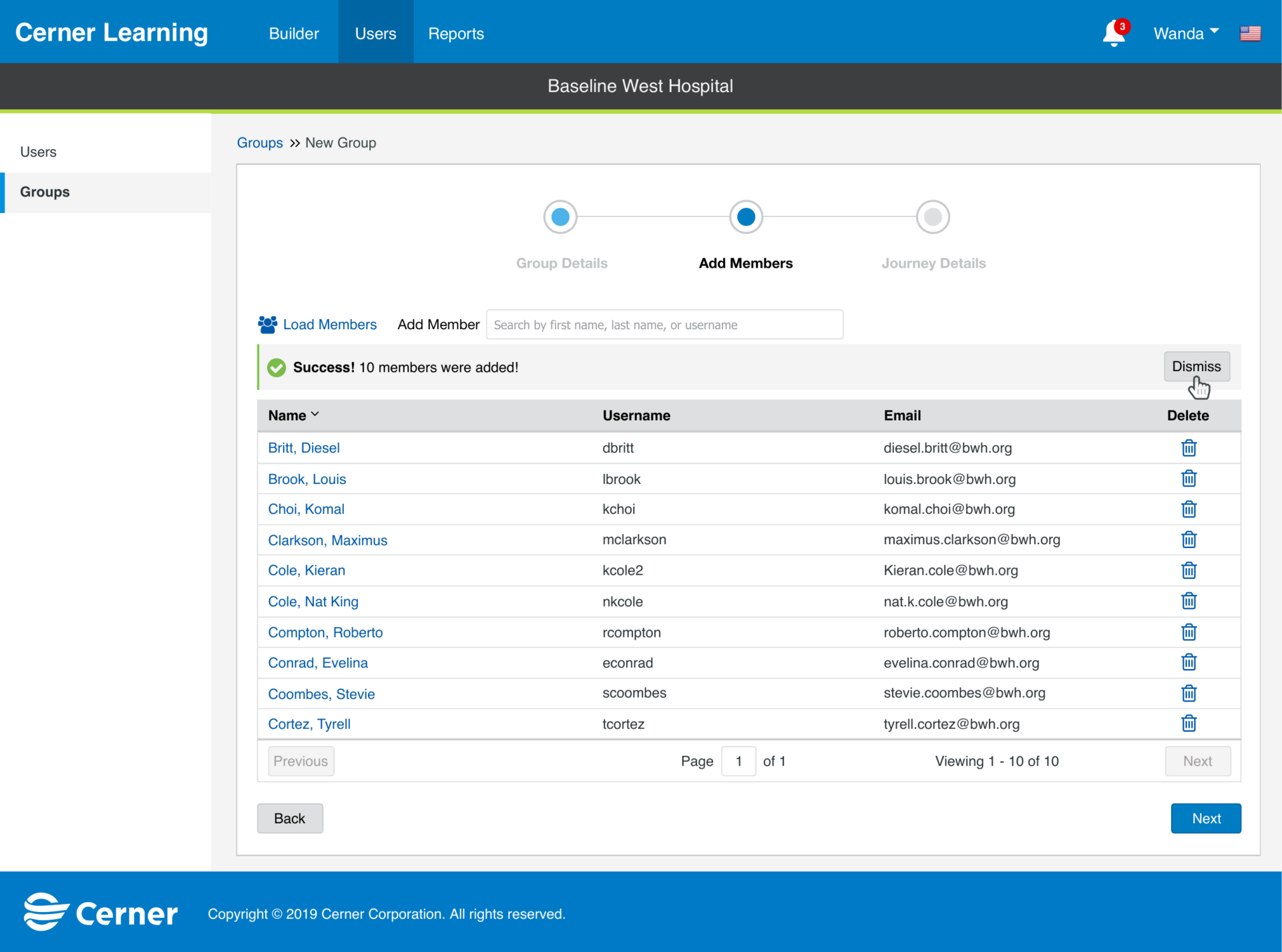Click the Add Member search field
The width and height of the screenshot is (1282, 952).
tap(664, 324)
